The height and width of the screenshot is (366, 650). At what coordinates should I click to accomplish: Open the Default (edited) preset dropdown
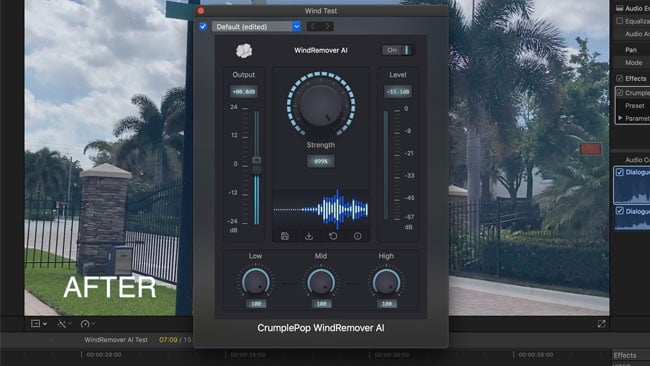pos(256,27)
